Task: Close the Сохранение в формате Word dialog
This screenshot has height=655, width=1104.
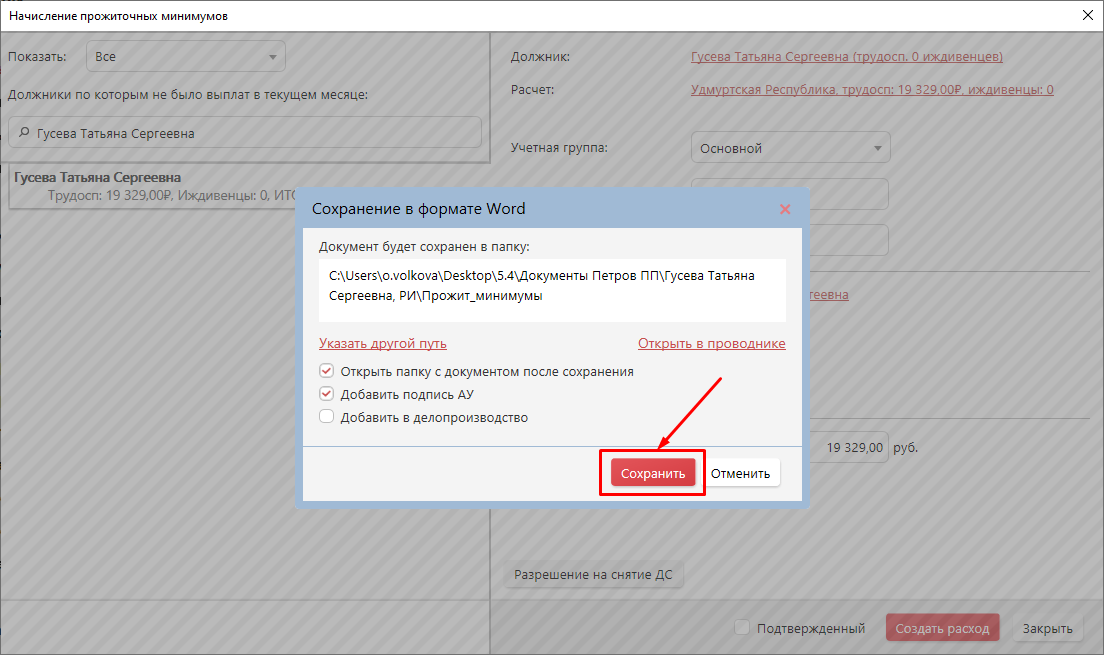Action: coord(785,209)
